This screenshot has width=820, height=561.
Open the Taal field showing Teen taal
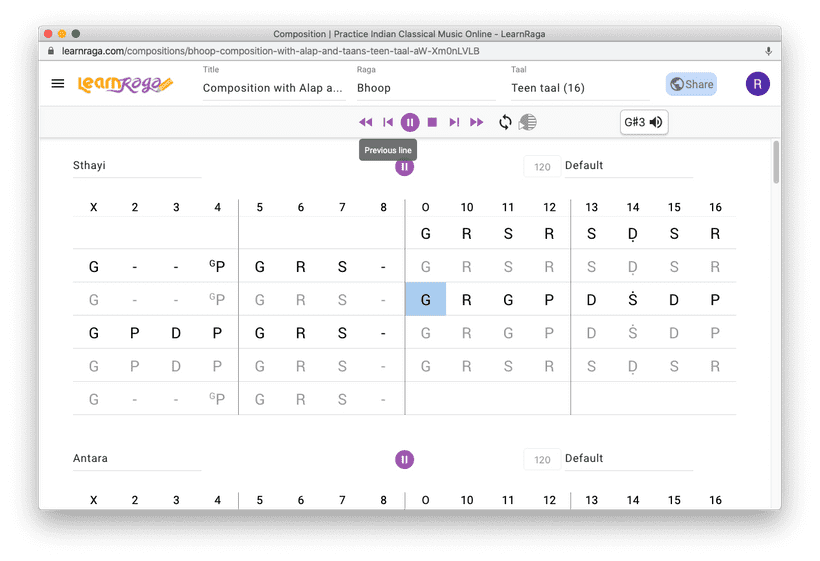point(580,88)
